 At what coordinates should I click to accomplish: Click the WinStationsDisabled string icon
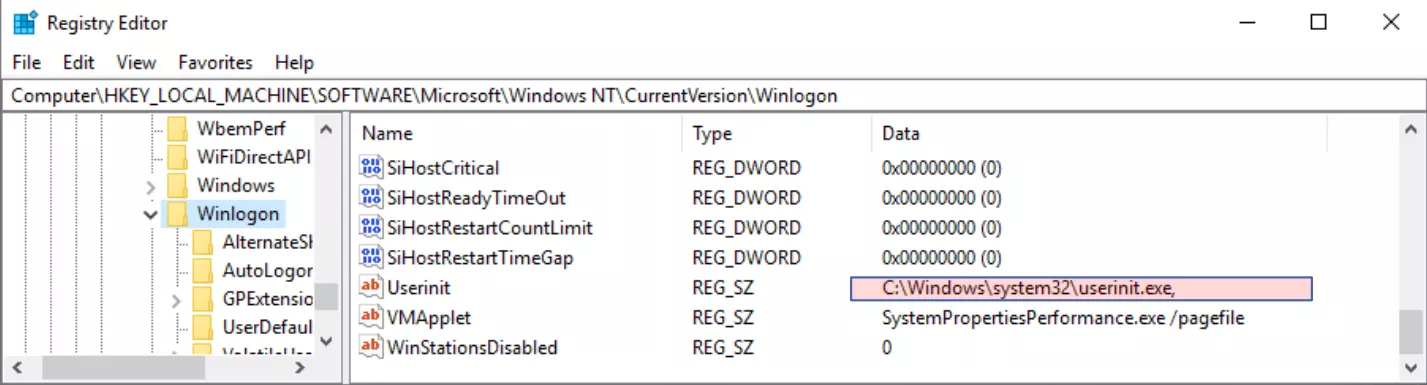(371, 347)
